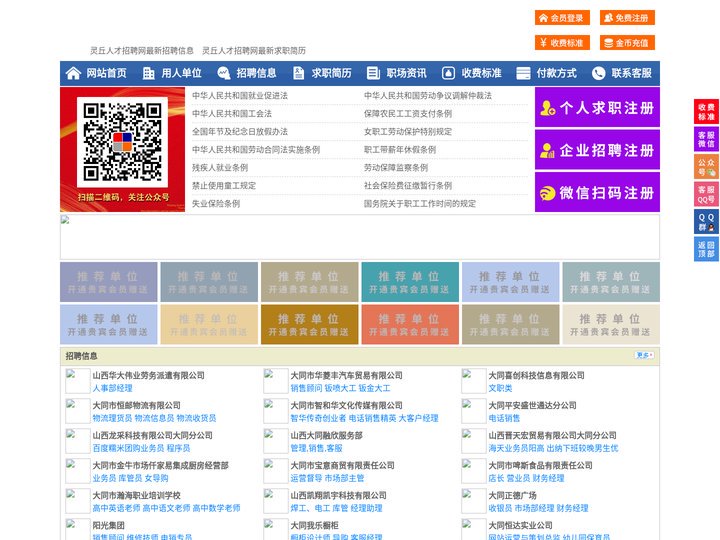Open 劳动保障监察条例 link

click(396, 168)
